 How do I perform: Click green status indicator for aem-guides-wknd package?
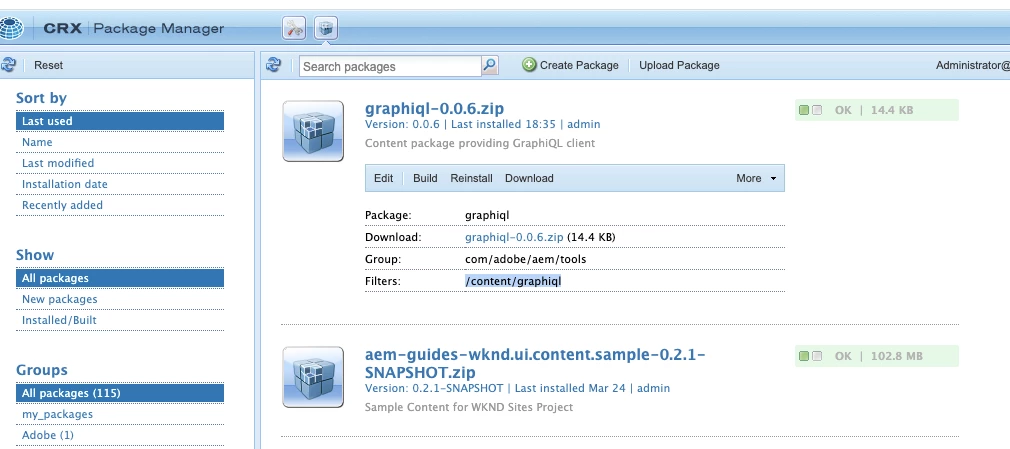[x=803, y=356]
